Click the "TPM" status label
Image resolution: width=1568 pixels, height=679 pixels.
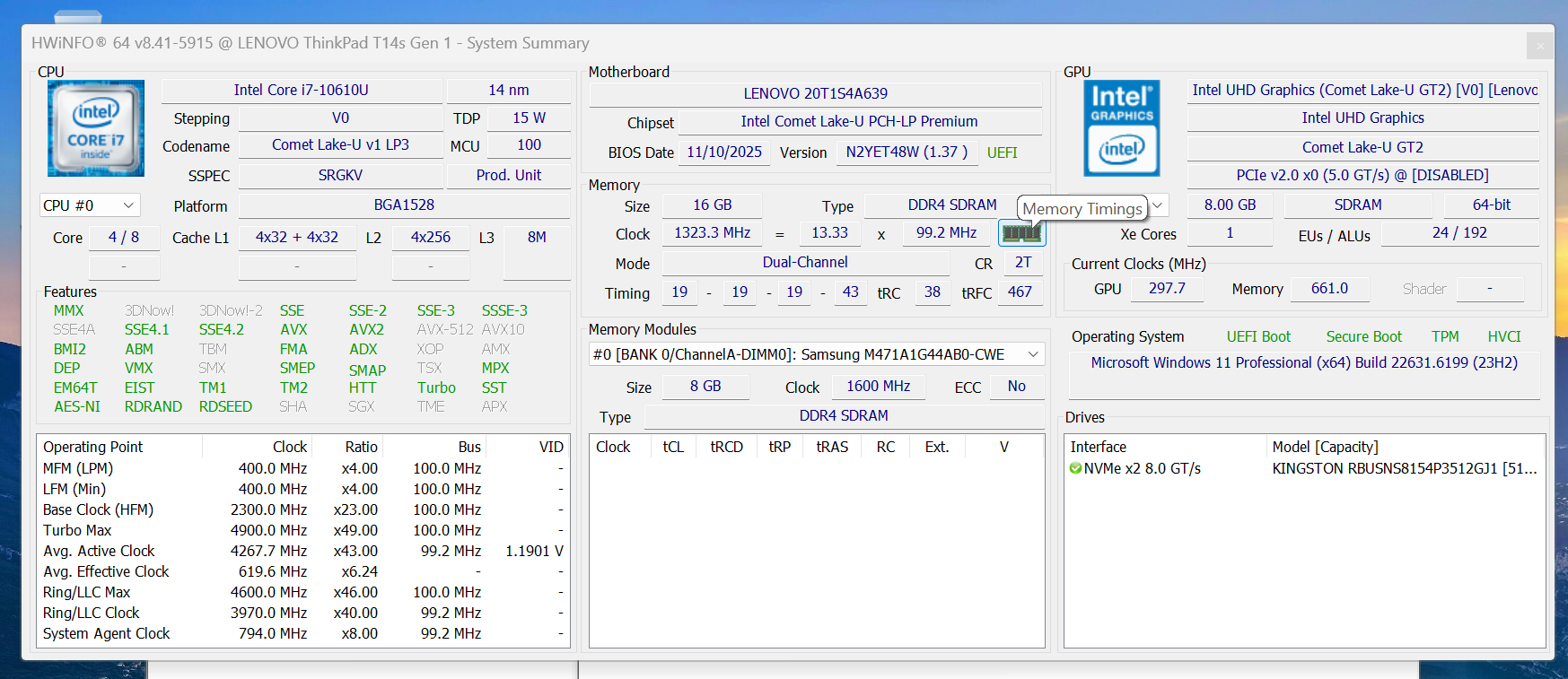coord(1445,336)
